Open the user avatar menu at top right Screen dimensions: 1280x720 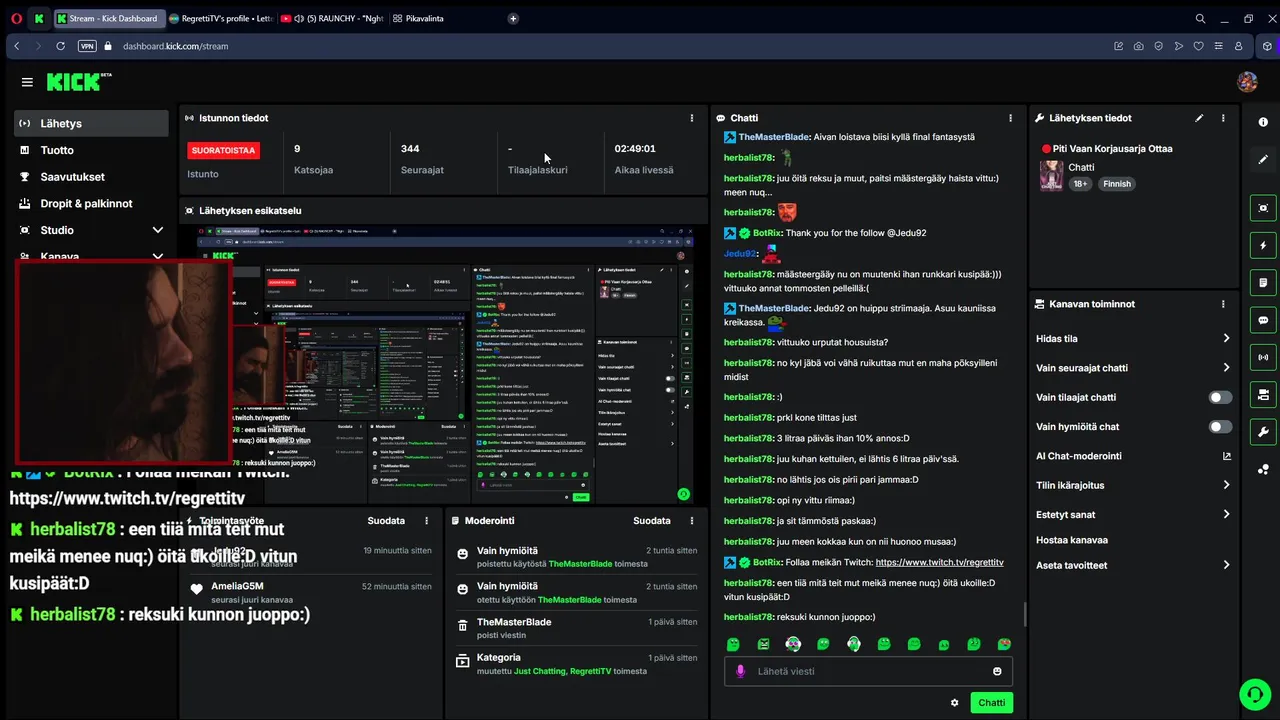tap(1247, 82)
